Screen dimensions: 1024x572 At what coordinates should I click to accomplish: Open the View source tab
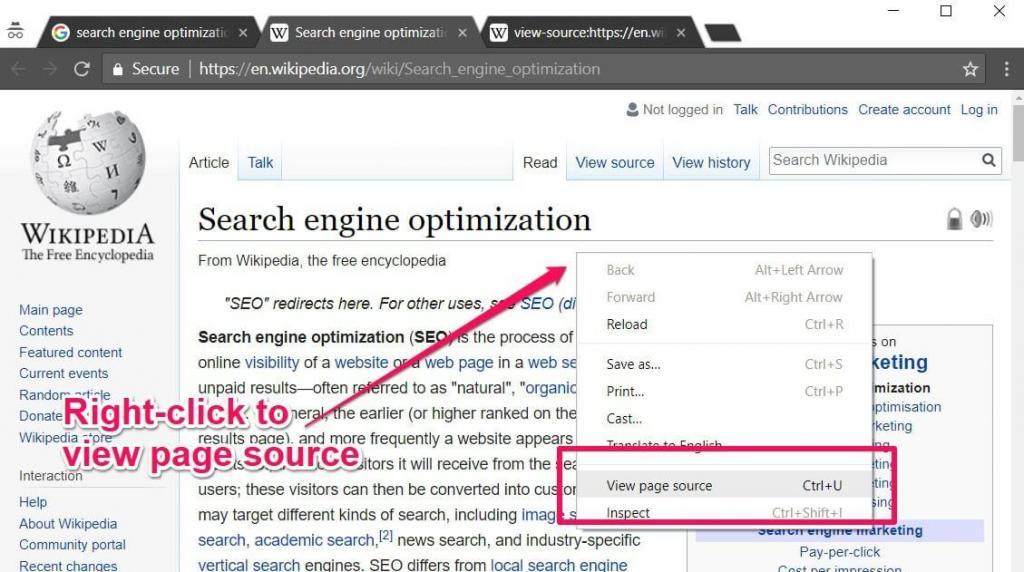pos(615,163)
